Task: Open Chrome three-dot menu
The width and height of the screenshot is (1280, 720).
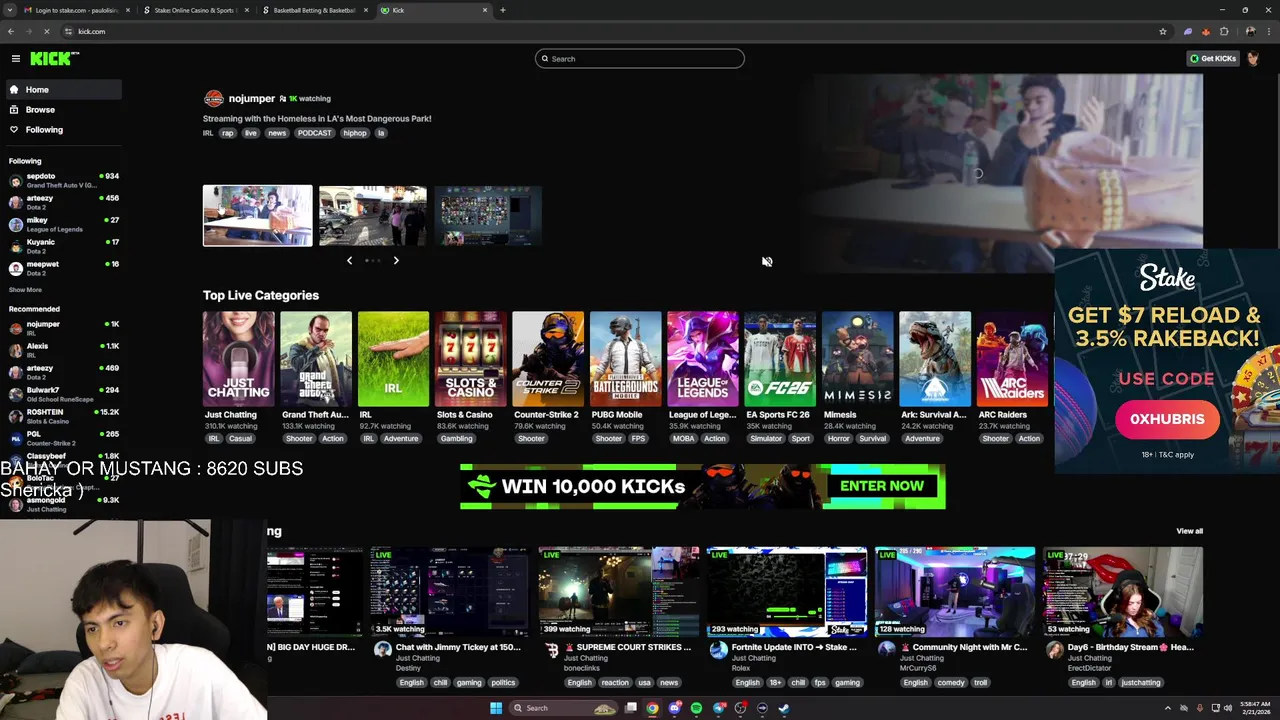Action: click(1269, 32)
